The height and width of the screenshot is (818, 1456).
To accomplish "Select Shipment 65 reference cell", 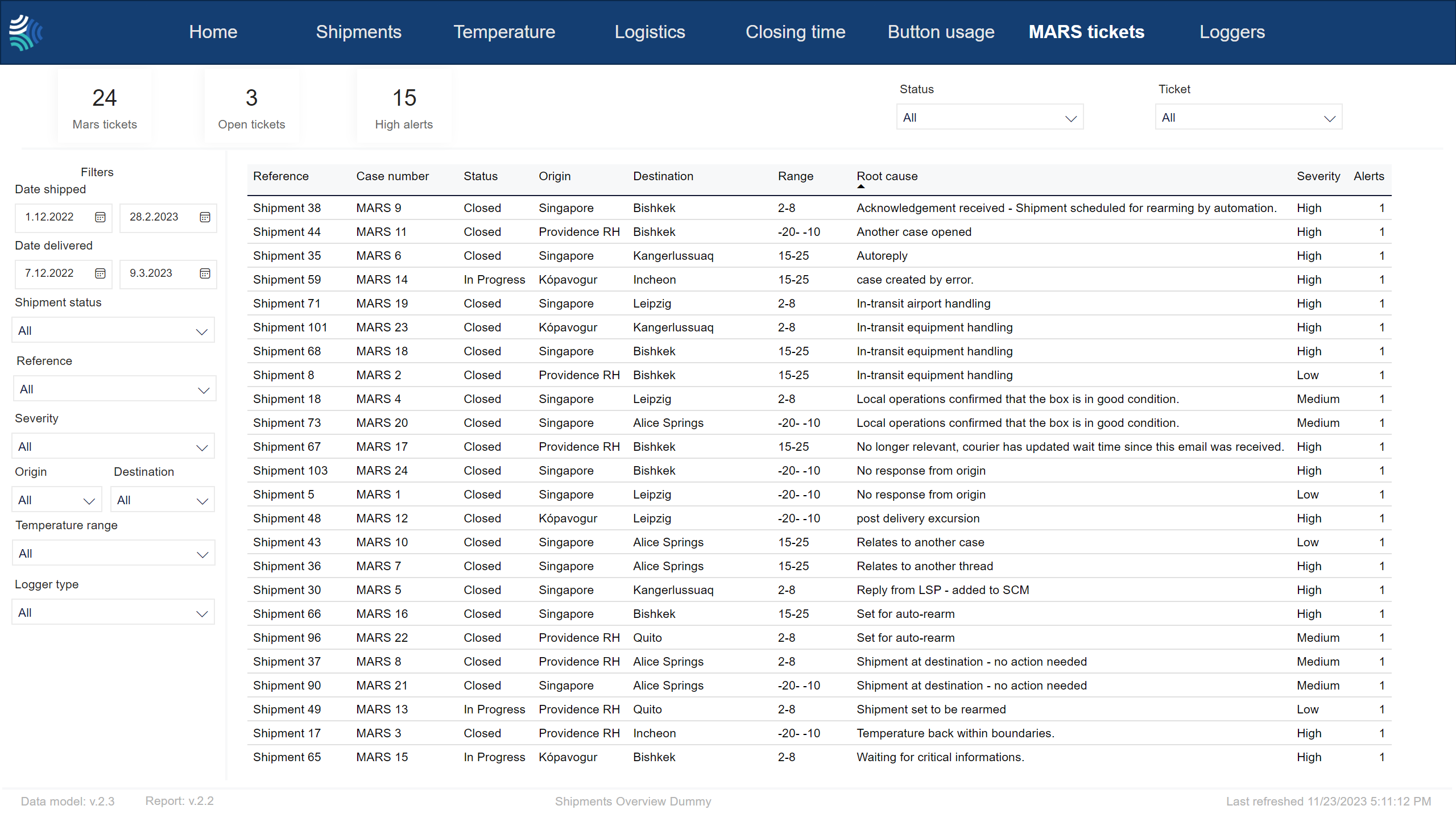I will click(287, 757).
